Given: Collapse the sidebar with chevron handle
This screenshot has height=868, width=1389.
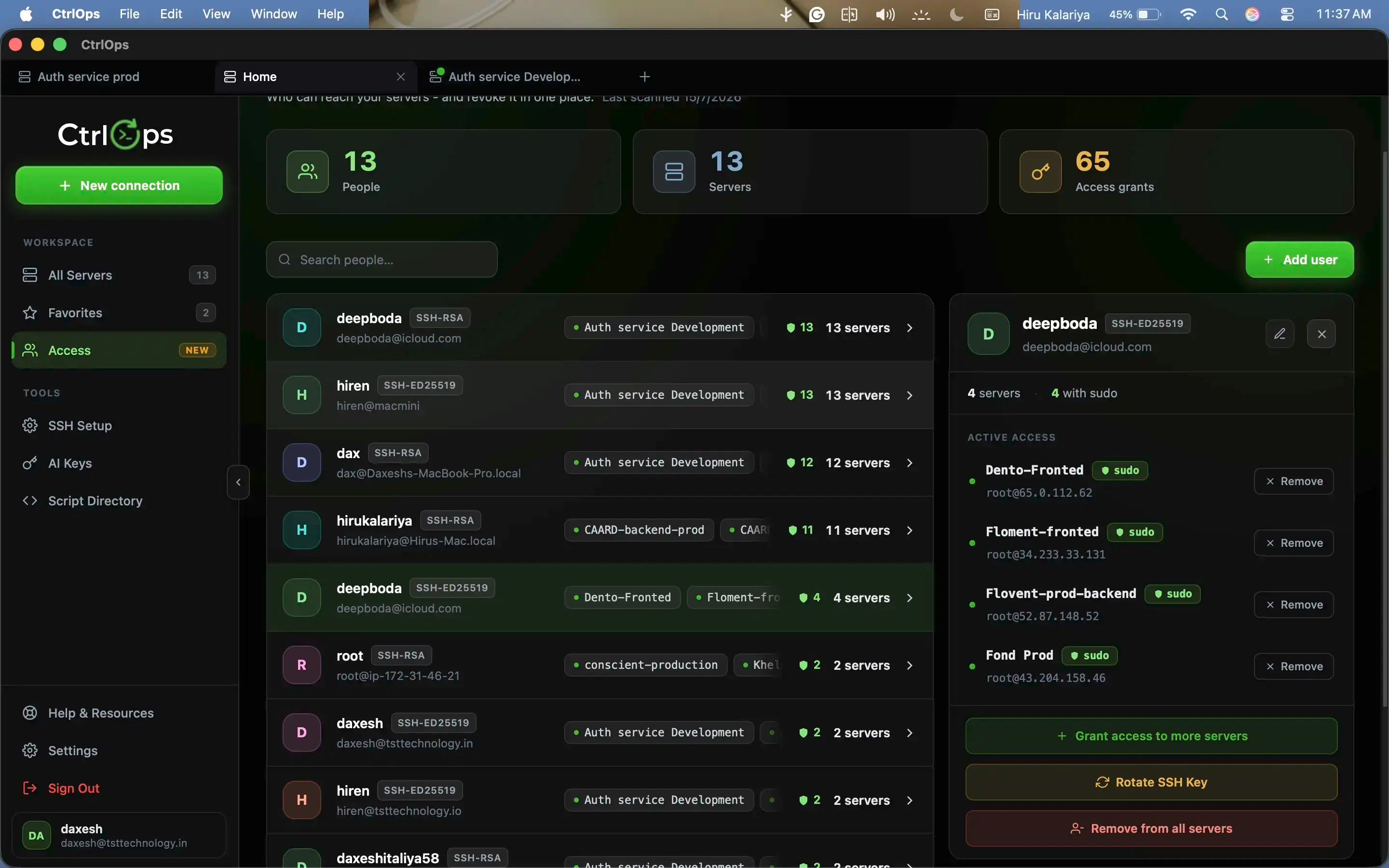Looking at the screenshot, I should pos(238,482).
